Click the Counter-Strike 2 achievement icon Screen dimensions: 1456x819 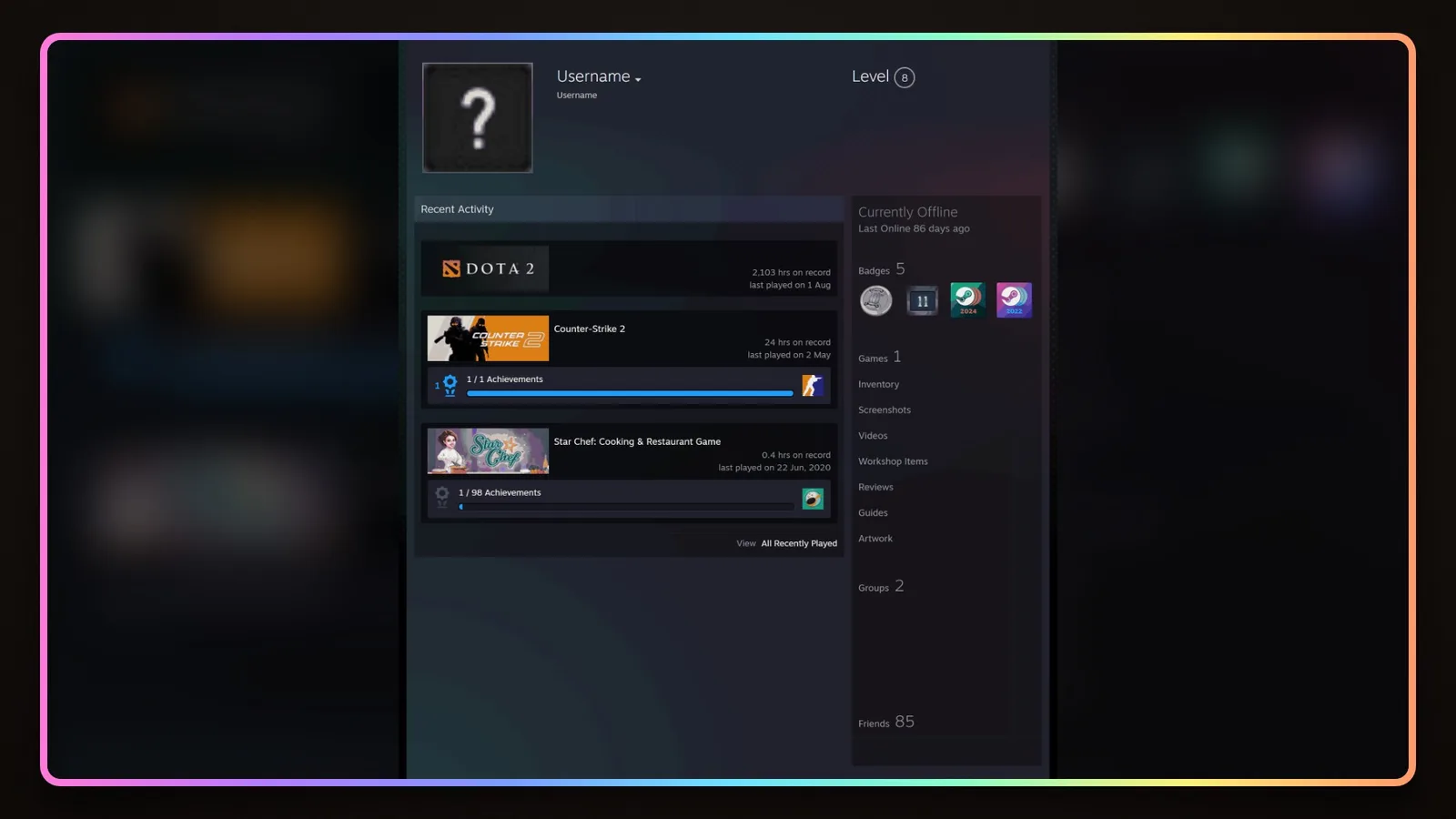(813, 385)
